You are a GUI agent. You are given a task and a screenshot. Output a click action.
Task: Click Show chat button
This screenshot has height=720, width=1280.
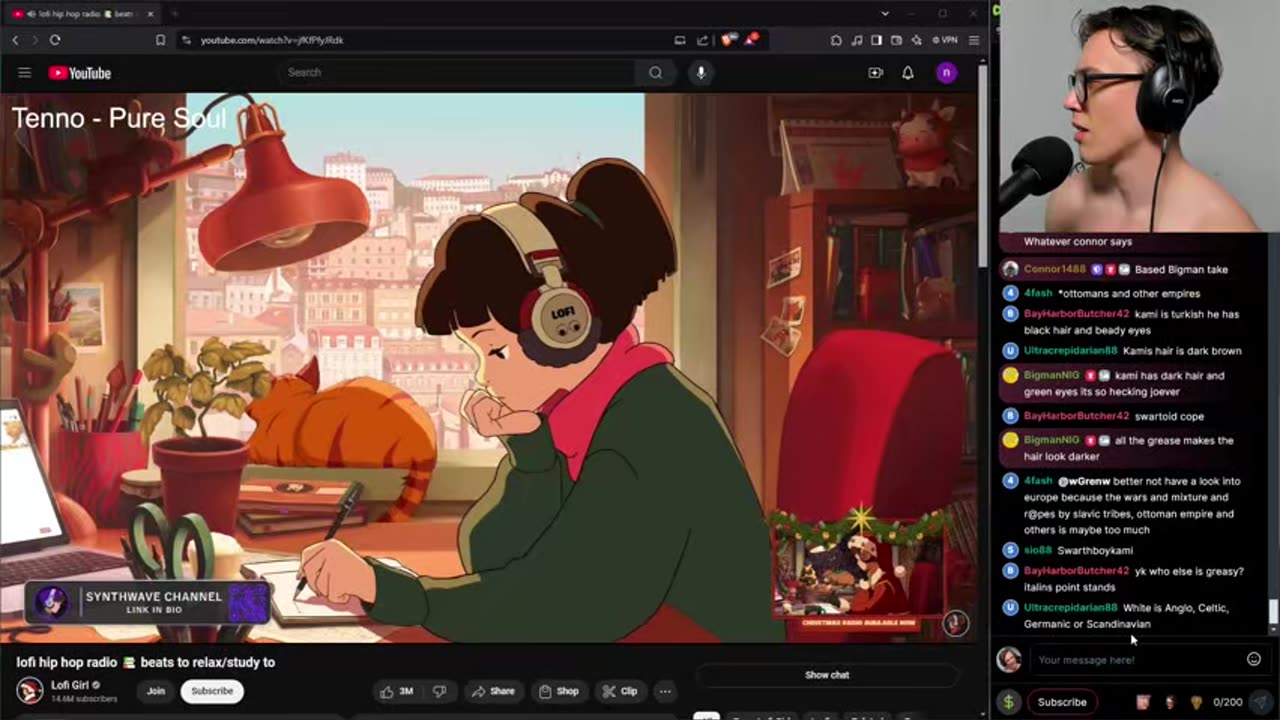click(827, 675)
